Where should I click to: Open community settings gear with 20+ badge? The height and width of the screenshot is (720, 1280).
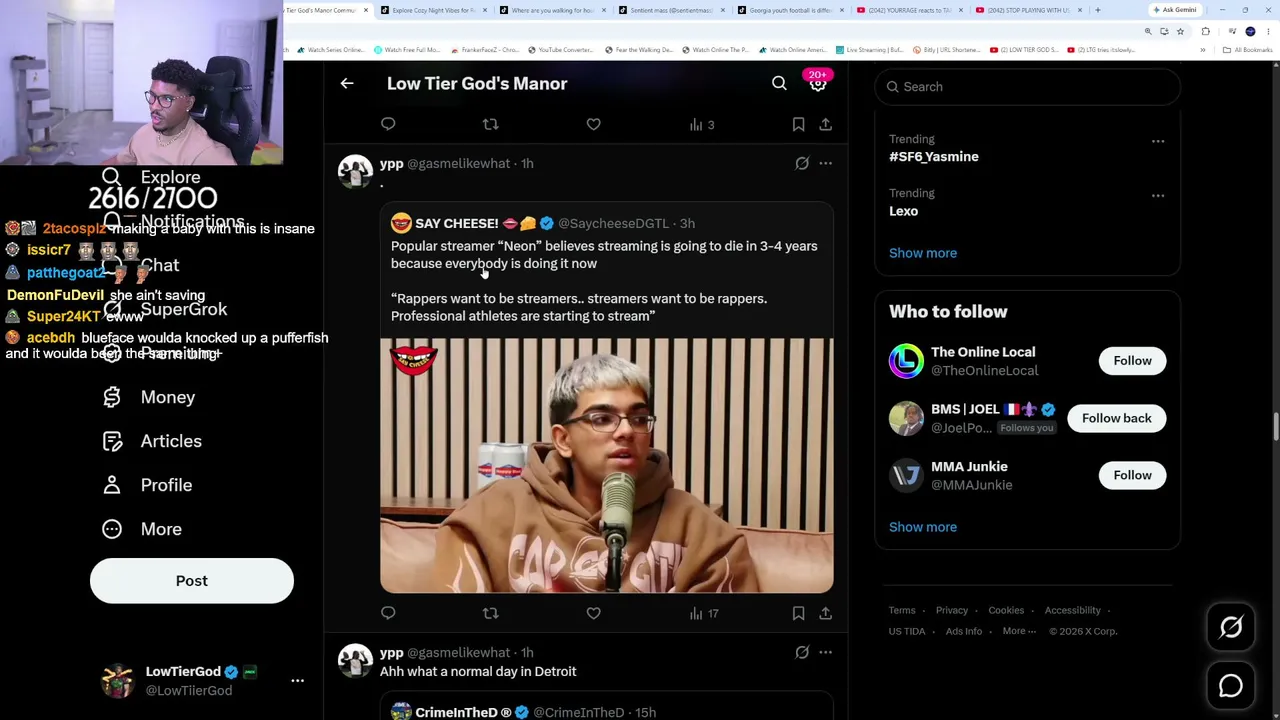(x=818, y=84)
